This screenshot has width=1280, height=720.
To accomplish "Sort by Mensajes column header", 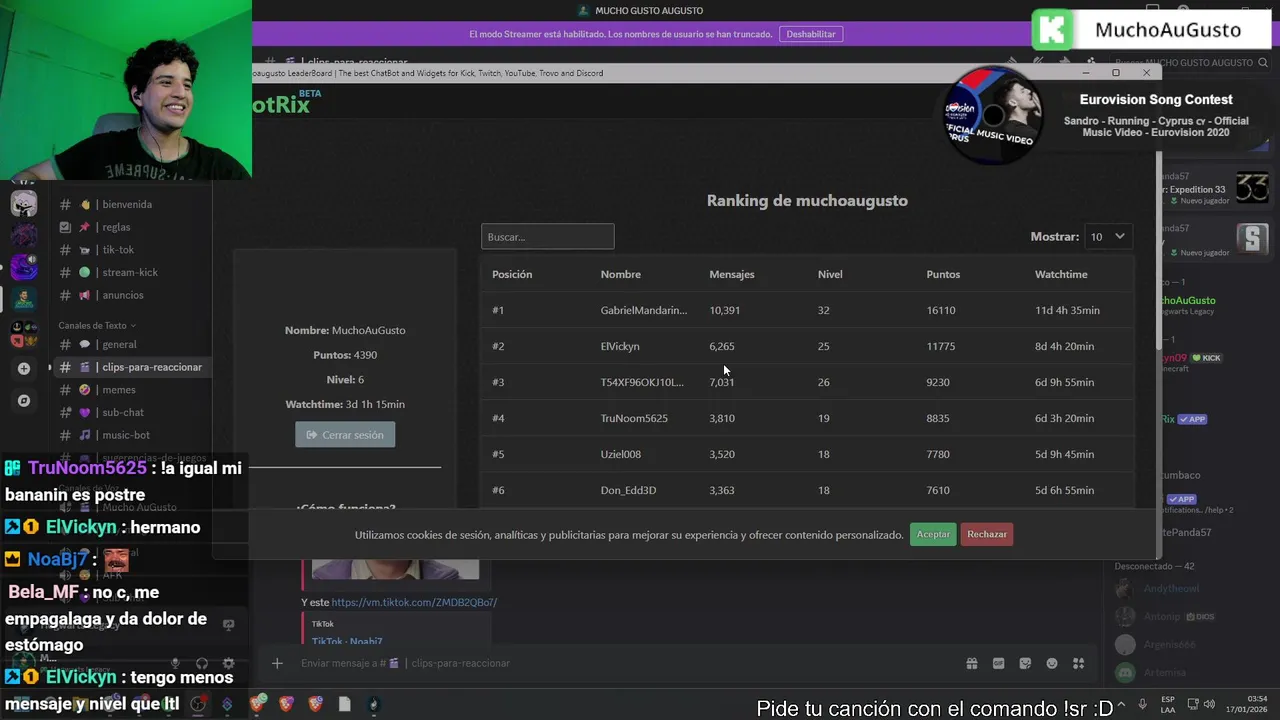I will 732,274.
